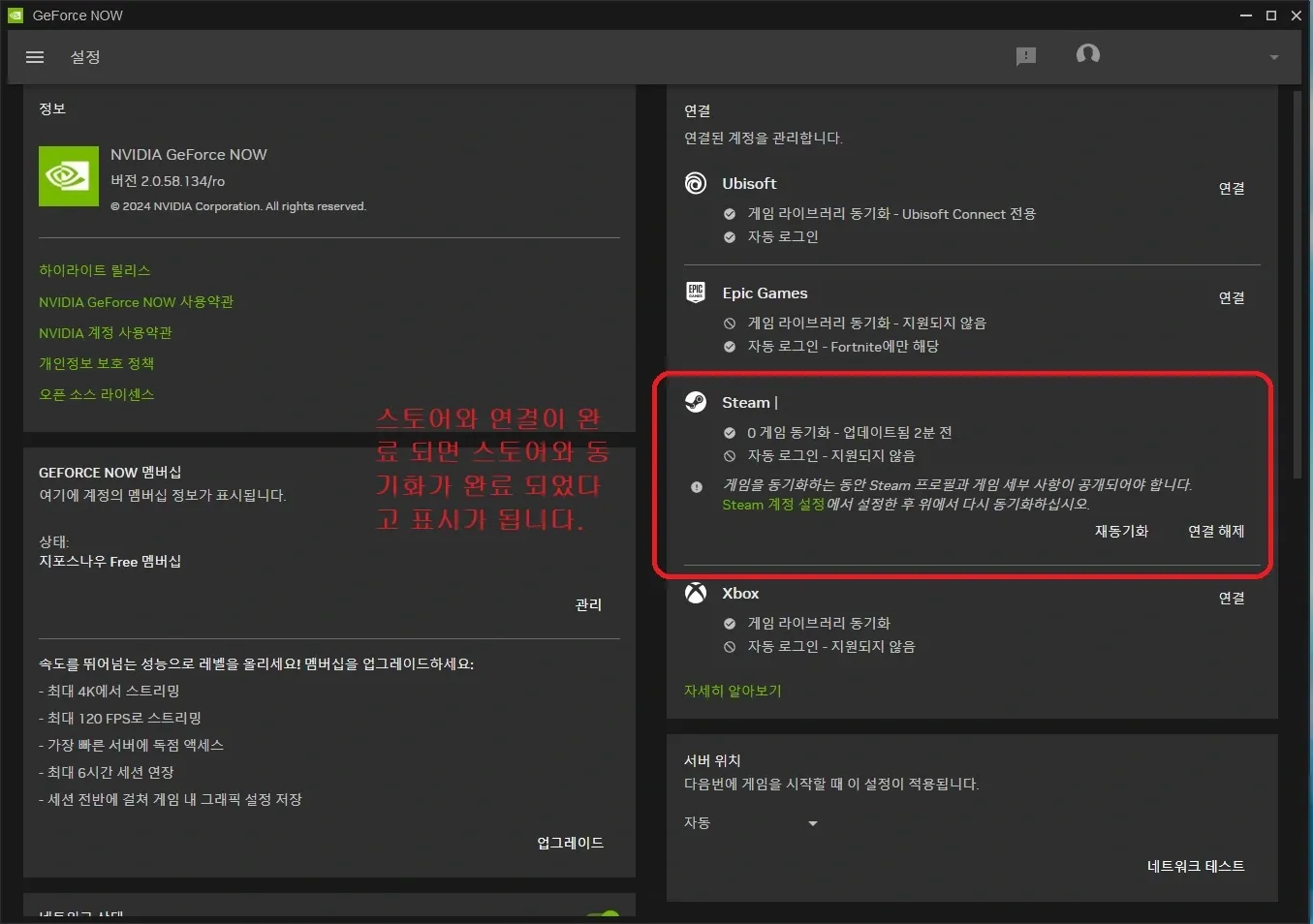Open NVIDIA 계정 사용약관 link
The height and width of the screenshot is (924, 1313).
(x=106, y=333)
